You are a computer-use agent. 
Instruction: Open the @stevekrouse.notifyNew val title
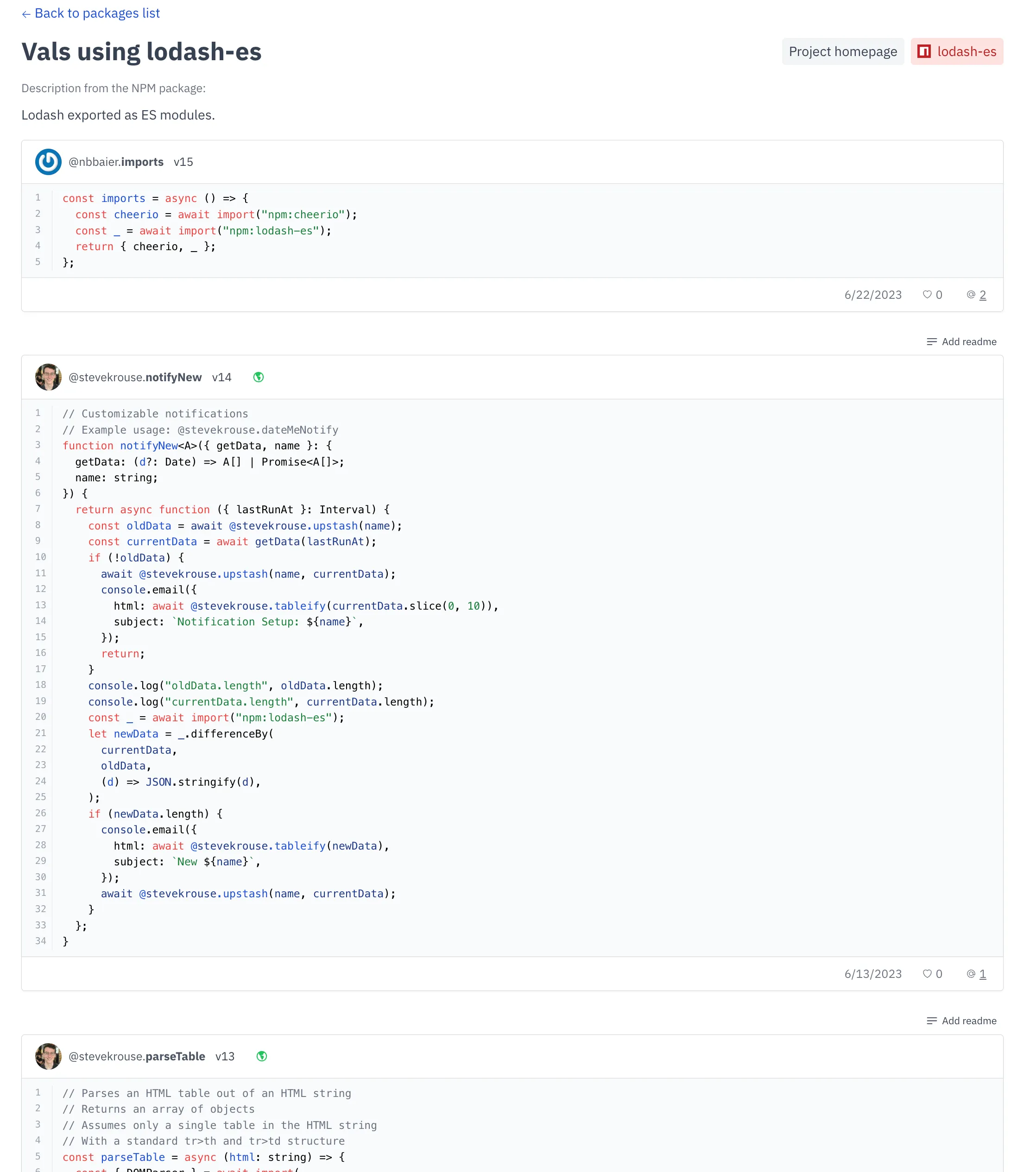coord(135,377)
